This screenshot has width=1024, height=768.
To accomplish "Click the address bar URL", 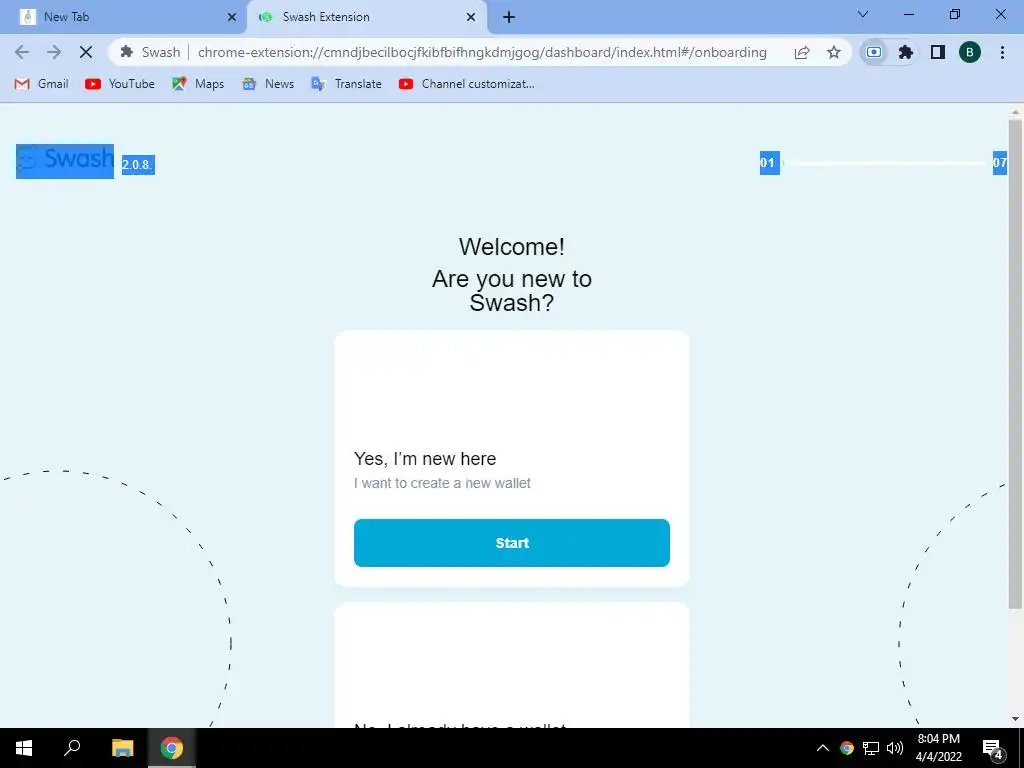I will pyautogui.click(x=482, y=52).
